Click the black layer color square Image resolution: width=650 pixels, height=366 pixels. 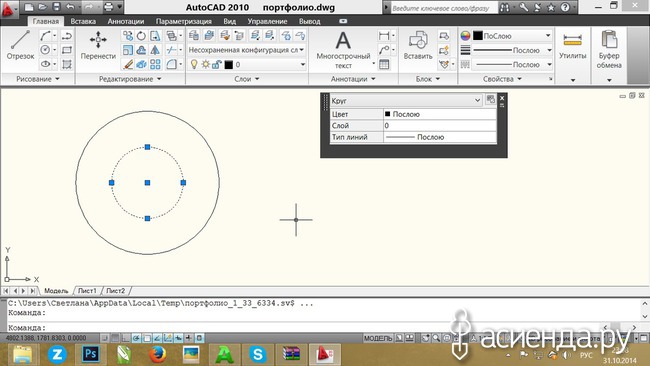point(229,65)
